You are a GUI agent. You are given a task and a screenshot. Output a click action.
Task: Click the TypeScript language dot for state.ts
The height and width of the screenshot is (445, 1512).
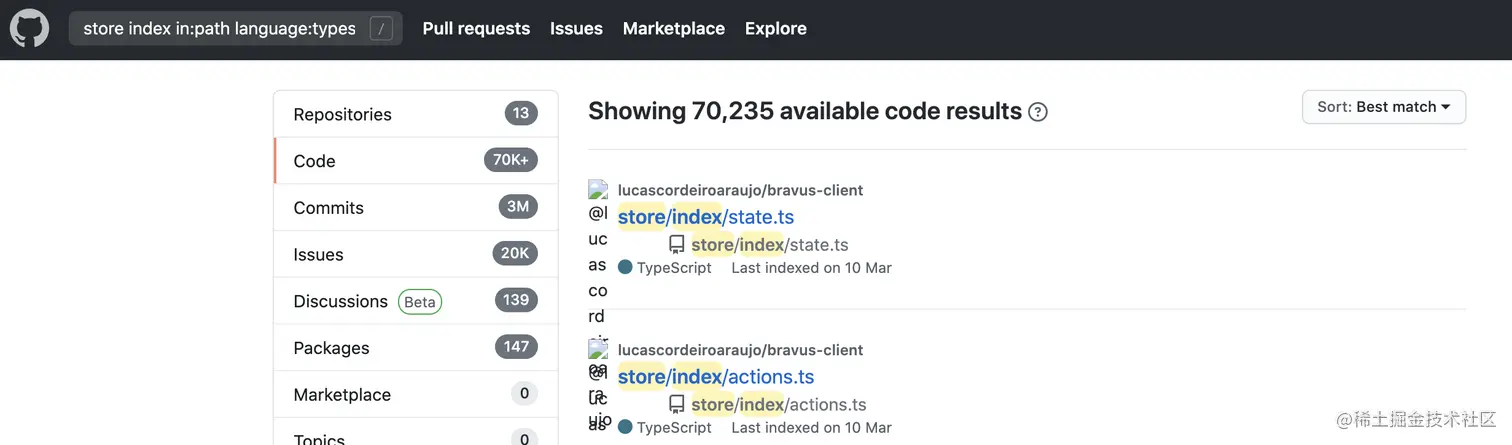point(625,268)
